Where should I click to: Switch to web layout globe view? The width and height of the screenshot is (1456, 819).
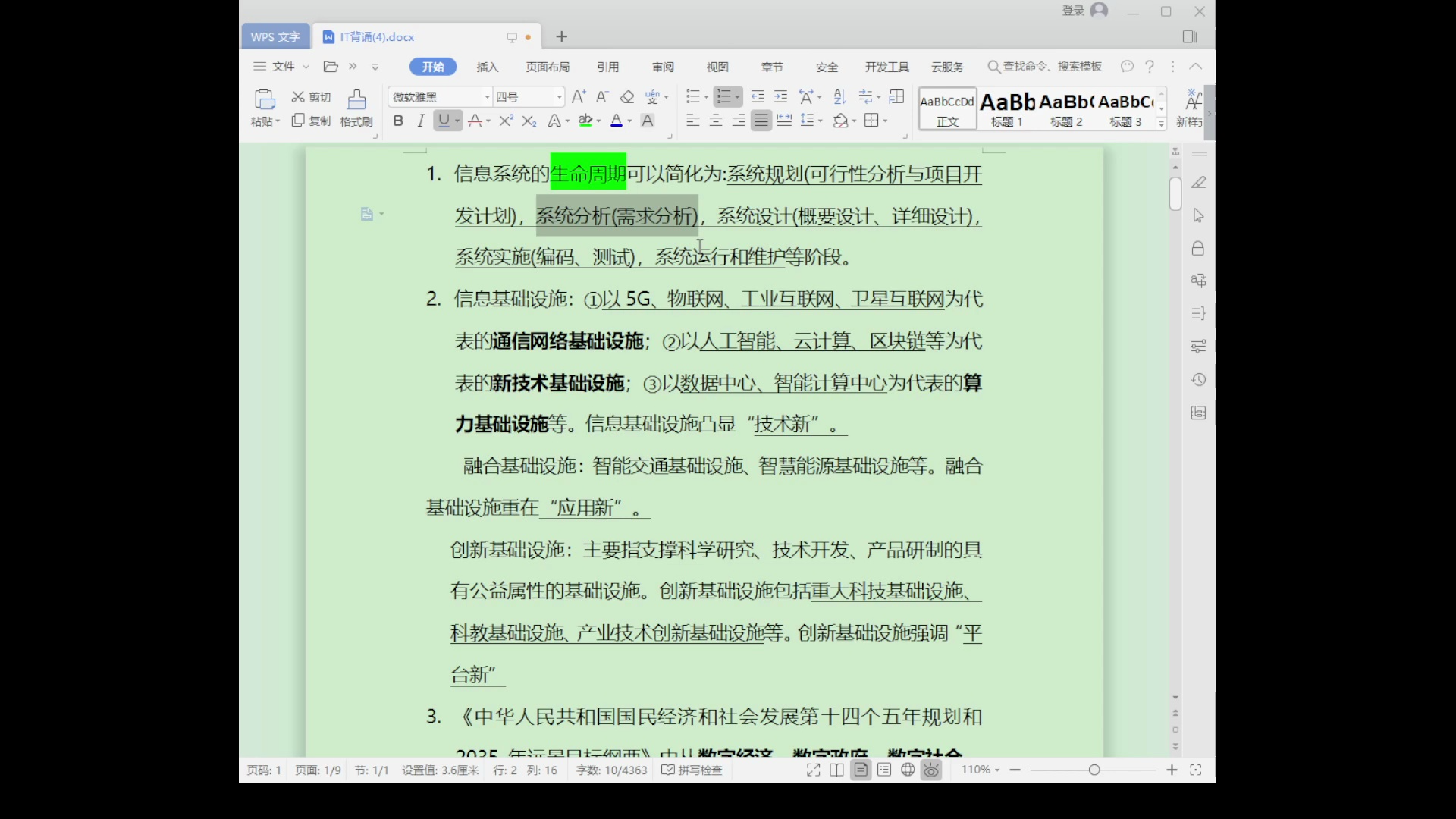(908, 770)
